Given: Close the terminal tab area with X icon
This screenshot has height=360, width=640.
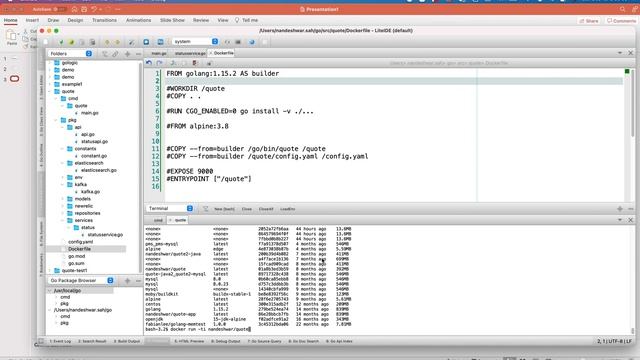Looking at the screenshot, I should click(x=630, y=220).
